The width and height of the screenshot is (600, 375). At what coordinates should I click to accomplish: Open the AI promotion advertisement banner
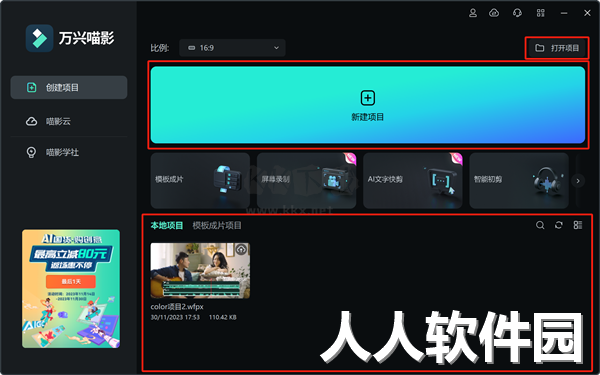pyautogui.click(x=71, y=289)
